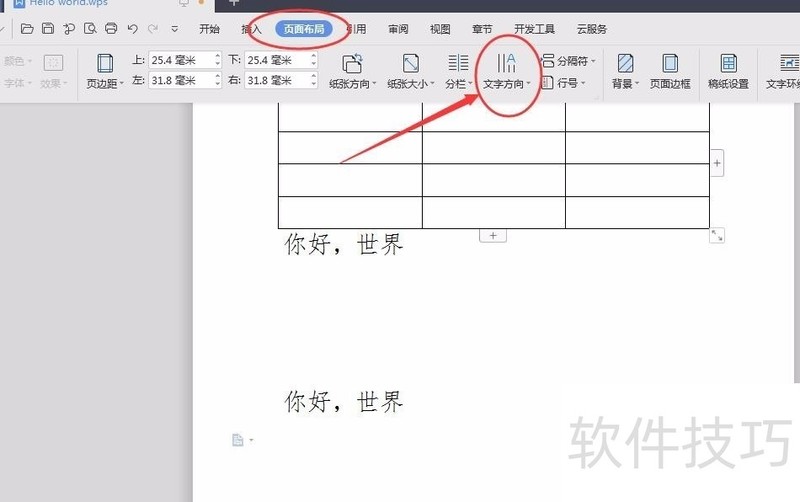Click the right margin 右 input field

(x=277, y=80)
